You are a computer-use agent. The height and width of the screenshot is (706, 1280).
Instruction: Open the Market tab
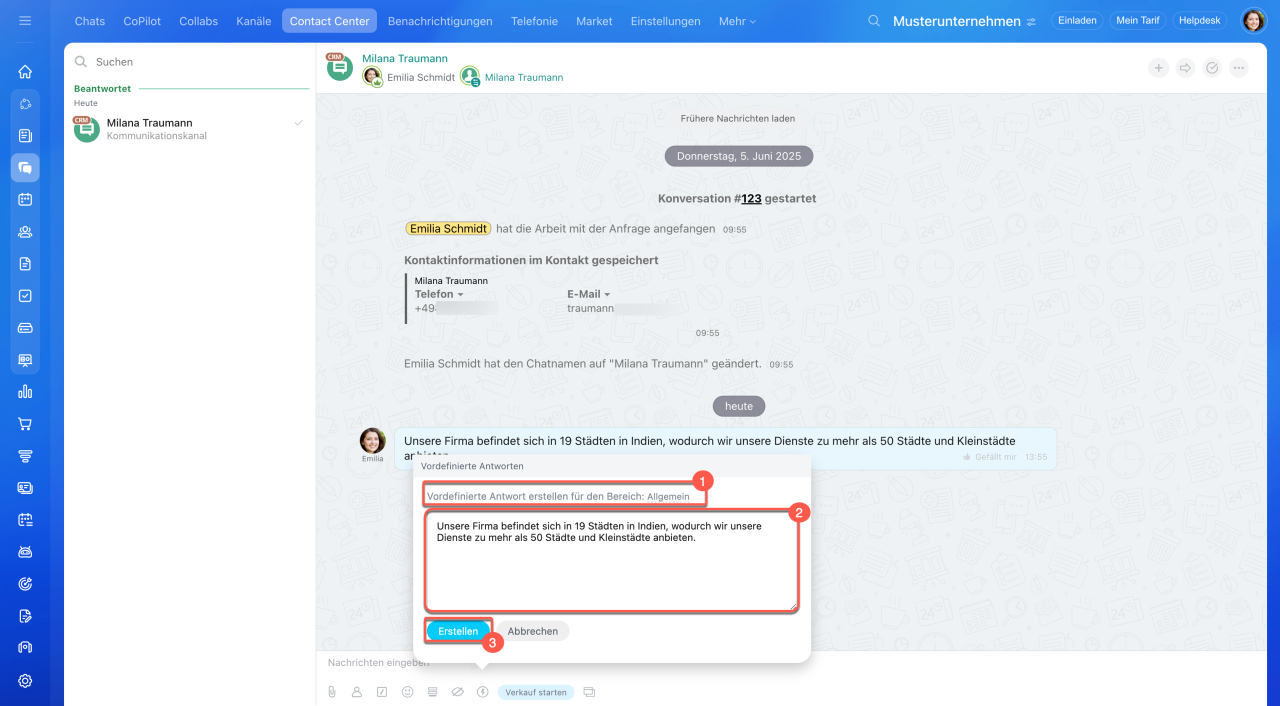(594, 21)
